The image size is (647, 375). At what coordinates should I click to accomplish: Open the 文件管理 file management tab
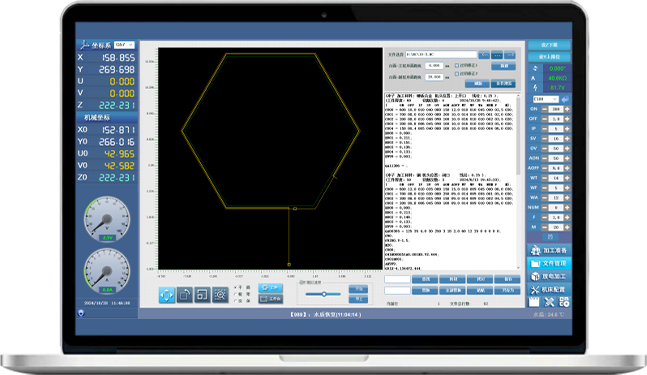pos(549,263)
